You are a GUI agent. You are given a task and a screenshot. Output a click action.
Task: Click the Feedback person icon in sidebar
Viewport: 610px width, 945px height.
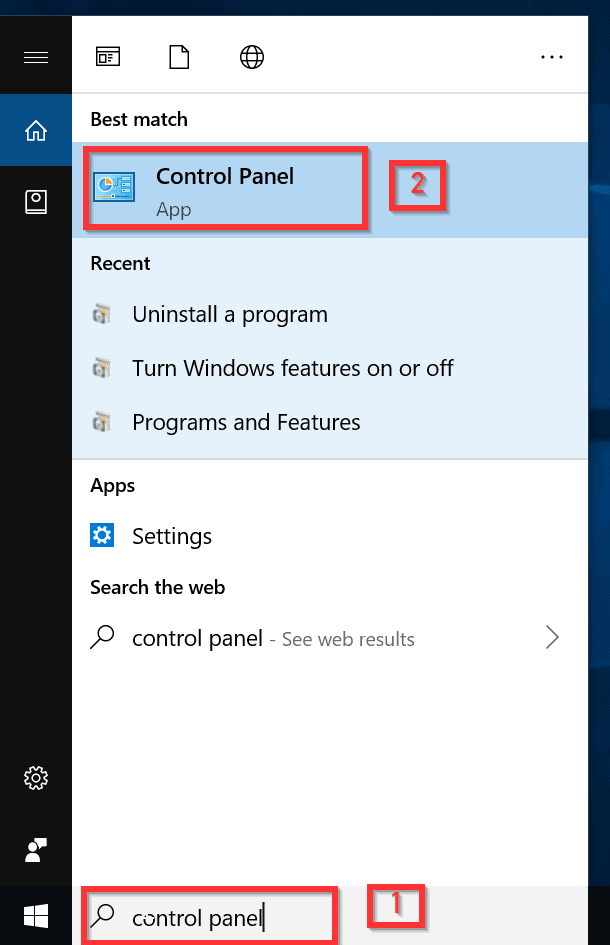[x=36, y=850]
